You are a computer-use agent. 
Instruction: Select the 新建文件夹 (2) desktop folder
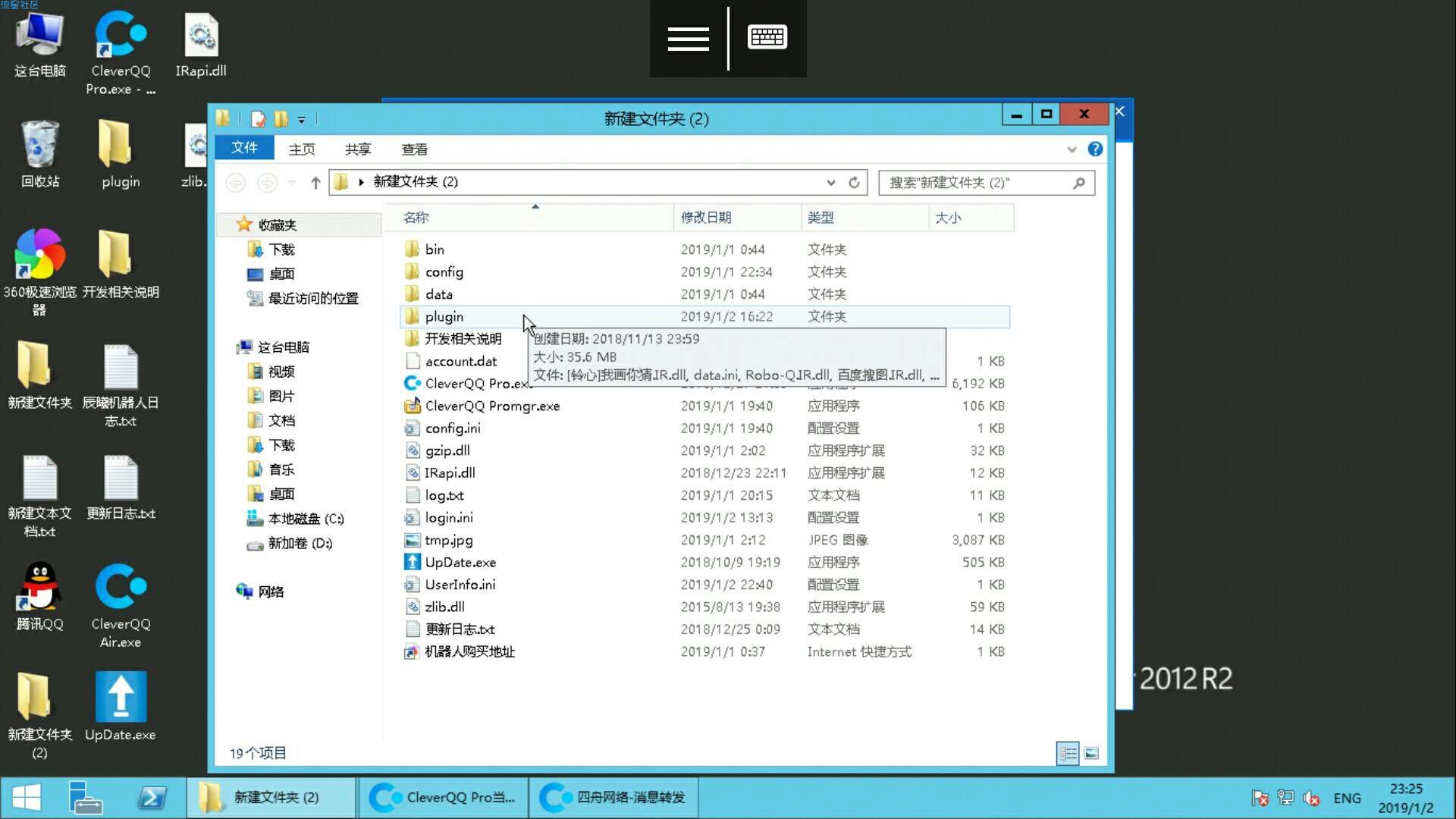[x=39, y=716]
